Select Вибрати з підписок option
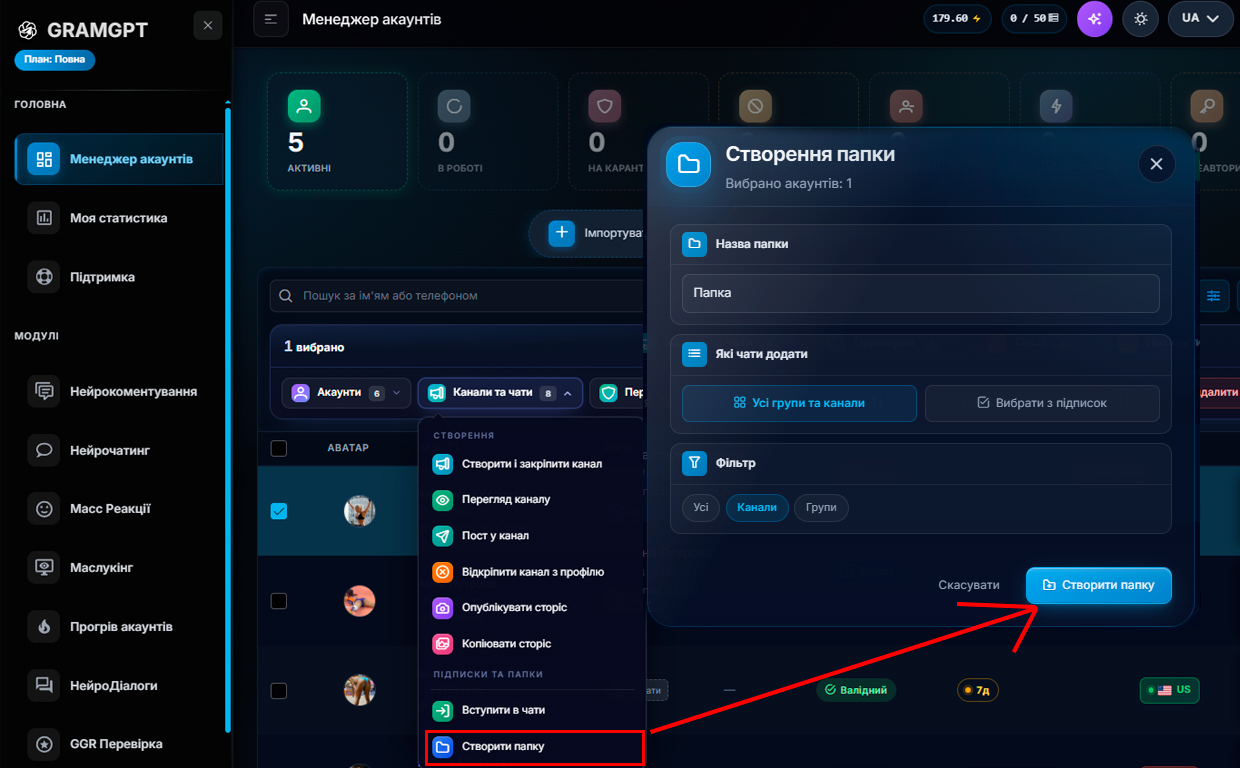 click(x=1042, y=403)
